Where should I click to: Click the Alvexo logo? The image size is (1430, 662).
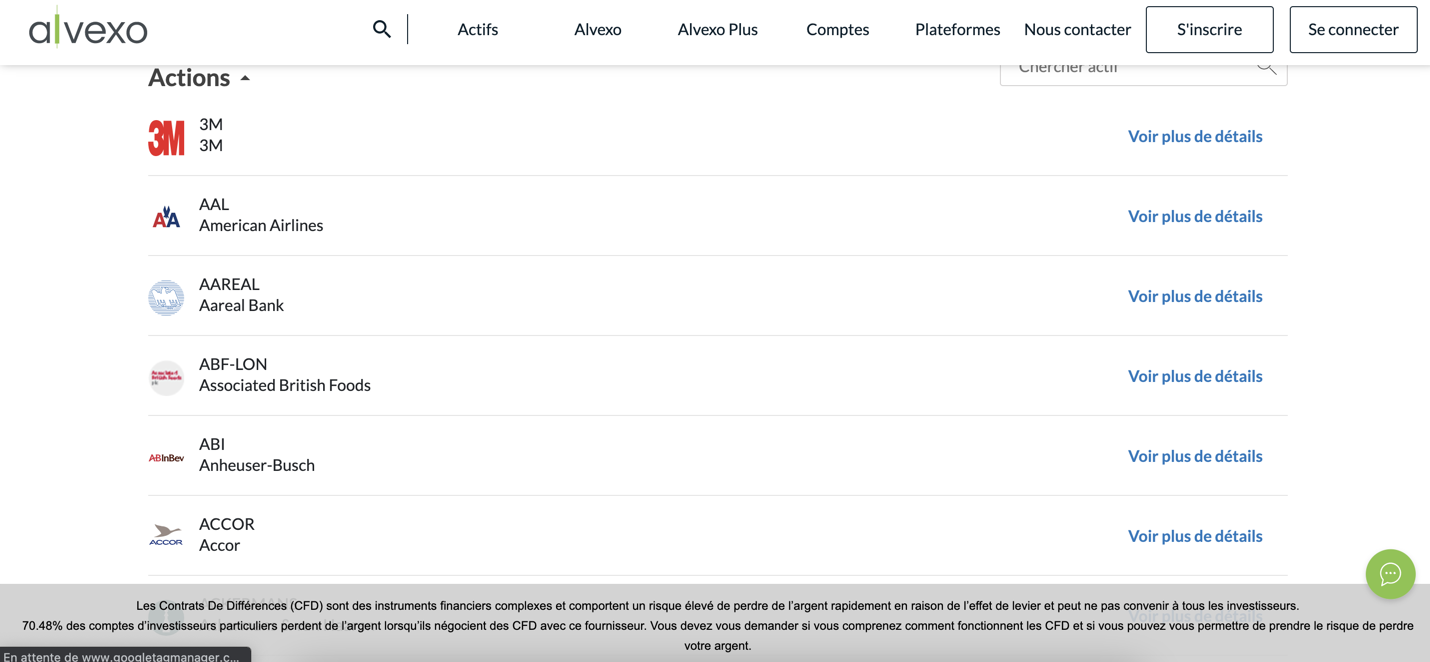(x=88, y=28)
